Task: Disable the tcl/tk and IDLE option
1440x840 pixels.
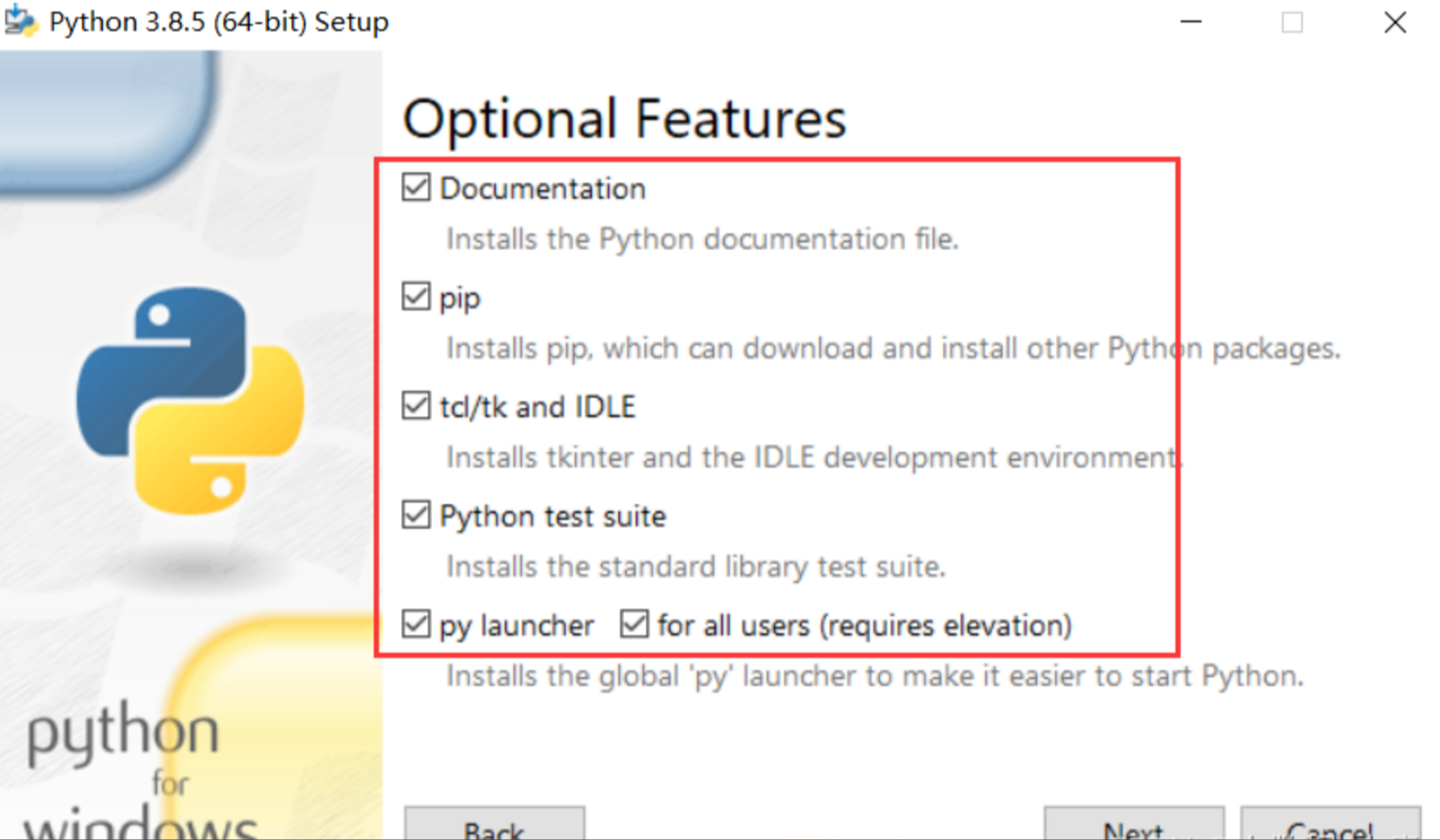Action: pyautogui.click(x=417, y=405)
